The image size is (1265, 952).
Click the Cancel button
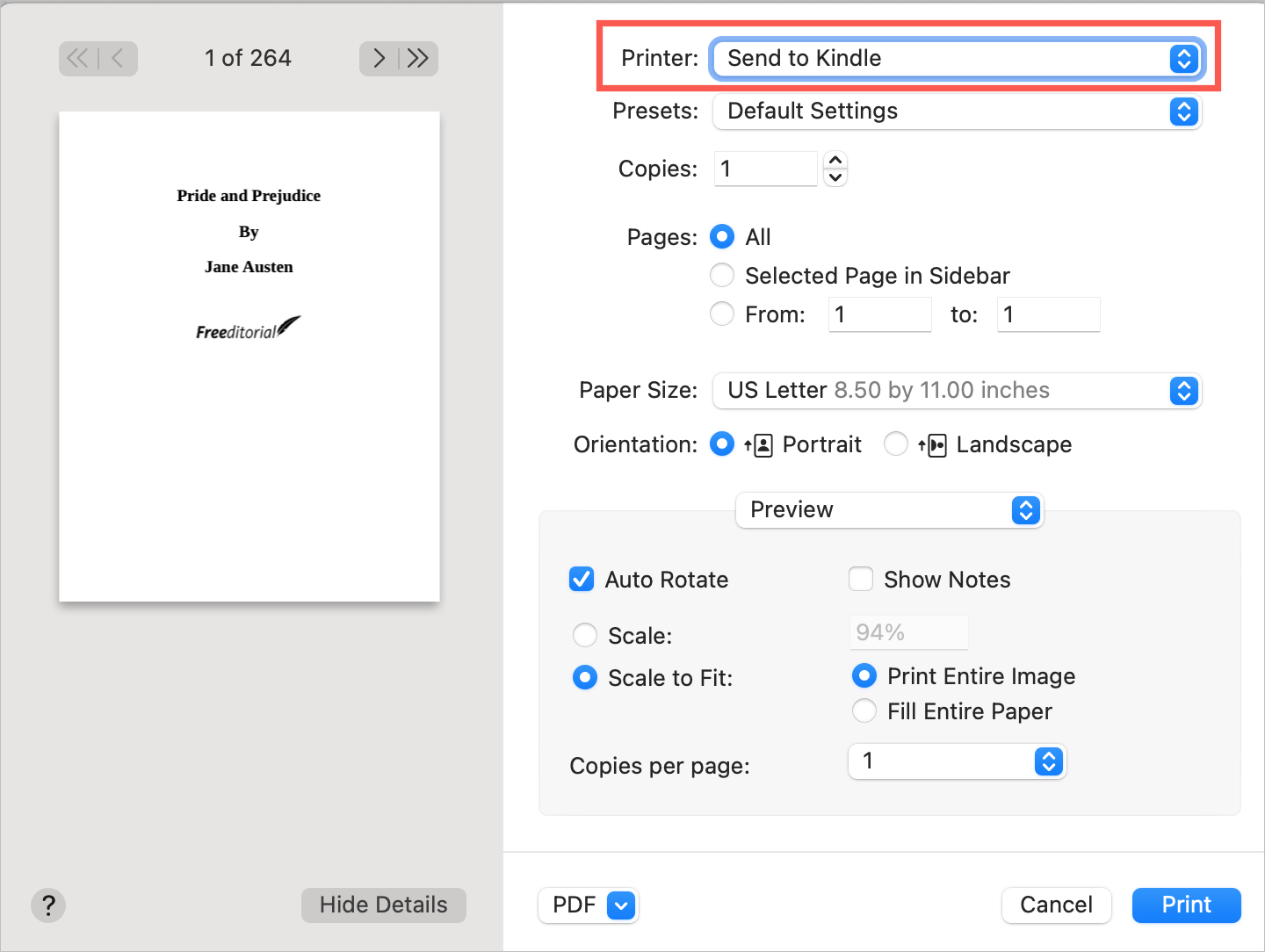(1057, 905)
